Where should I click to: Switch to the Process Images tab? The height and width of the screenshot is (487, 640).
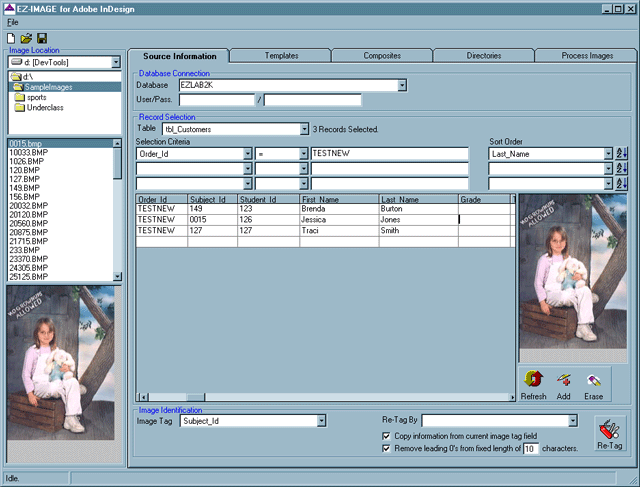pos(587,56)
